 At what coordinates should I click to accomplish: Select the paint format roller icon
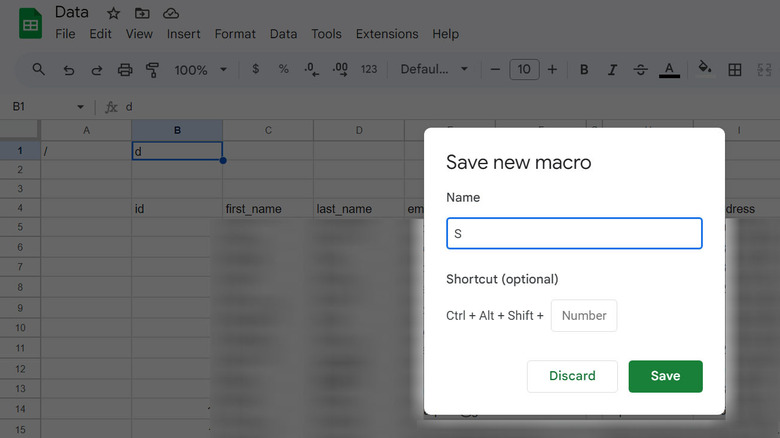click(153, 70)
